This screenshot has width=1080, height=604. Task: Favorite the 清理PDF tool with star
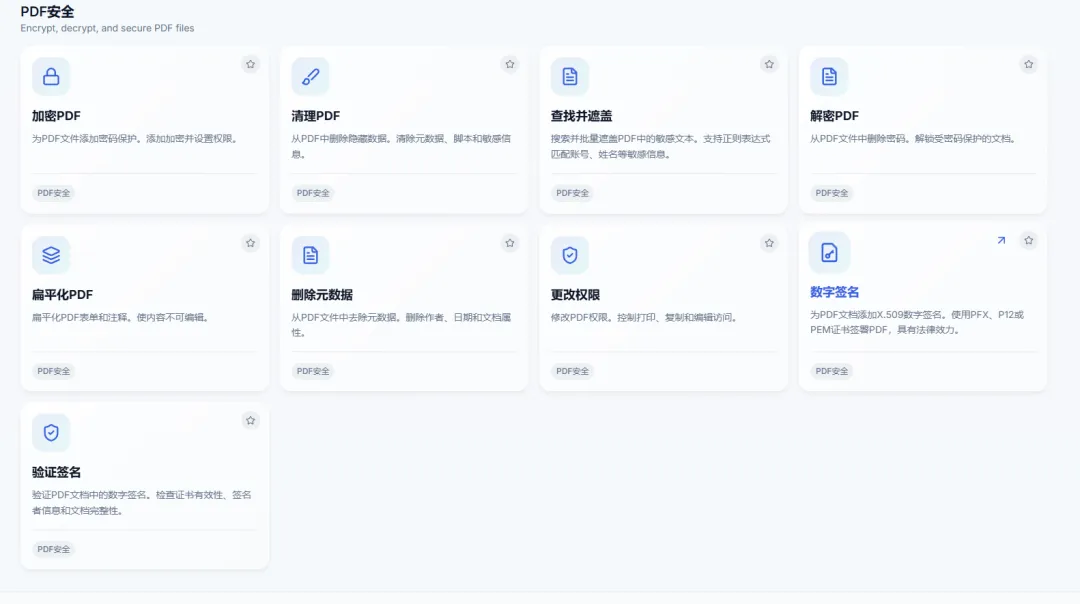coord(510,64)
